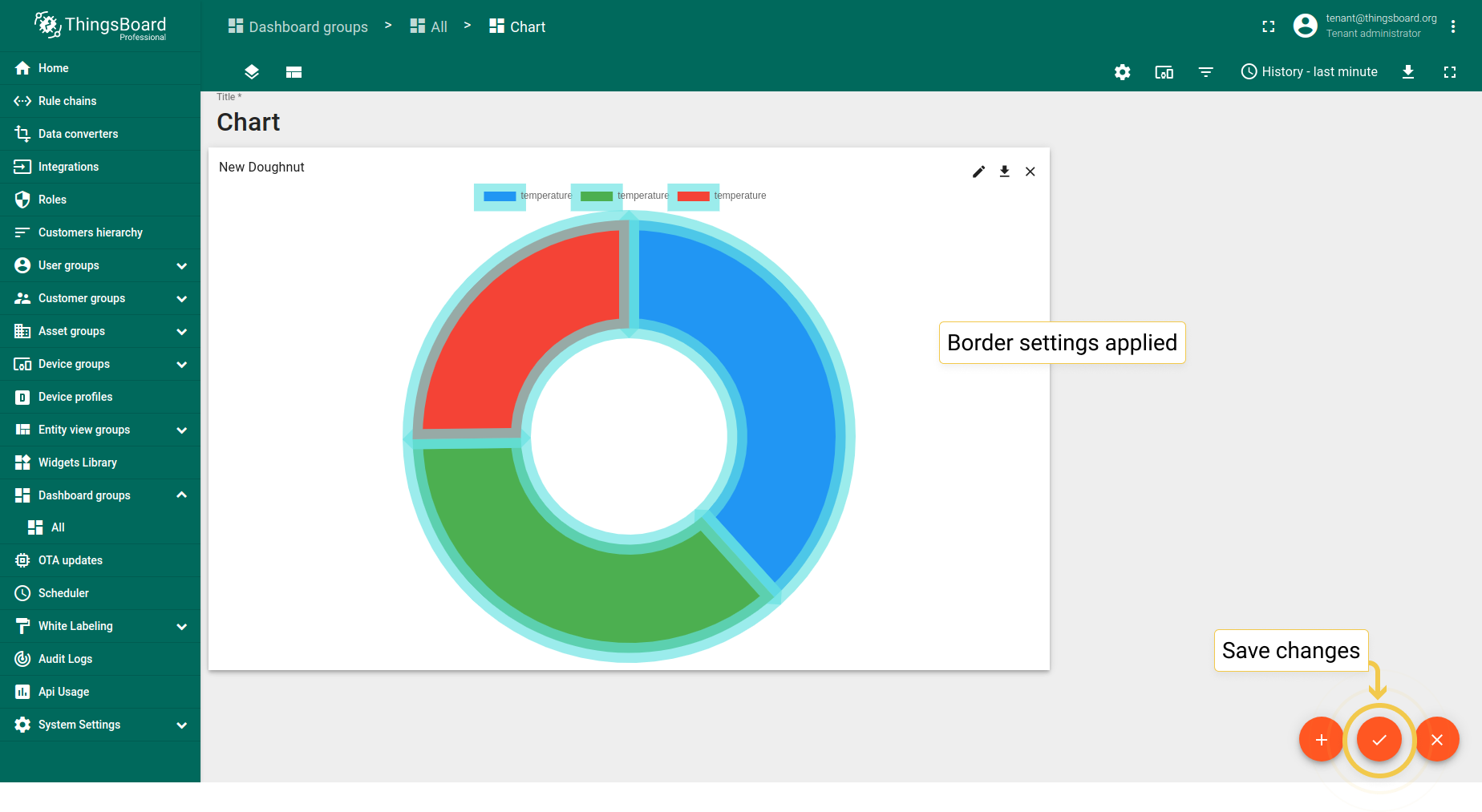Image resolution: width=1482 pixels, height=812 pixels.
Task: Expand dashboard to fullscreen in toolbar
Action: point(1450,72)
